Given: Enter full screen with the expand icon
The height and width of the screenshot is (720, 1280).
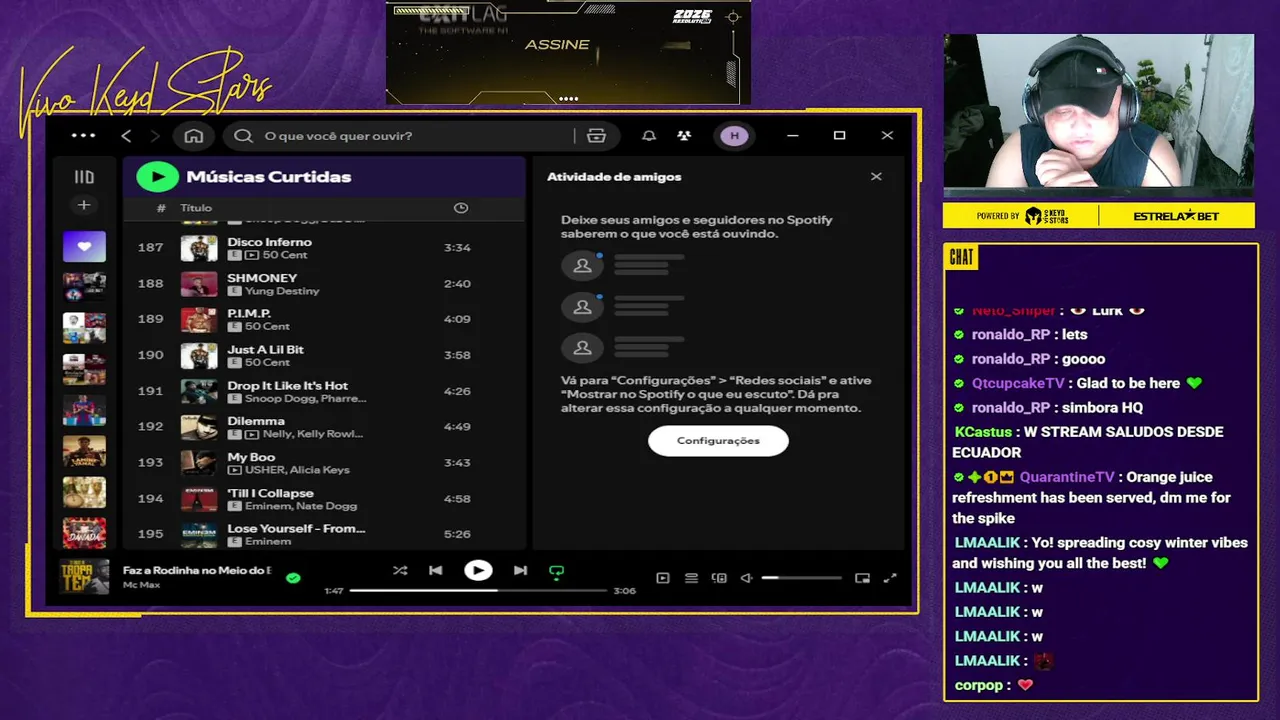Looking at the screenshot, I should 890,578.
